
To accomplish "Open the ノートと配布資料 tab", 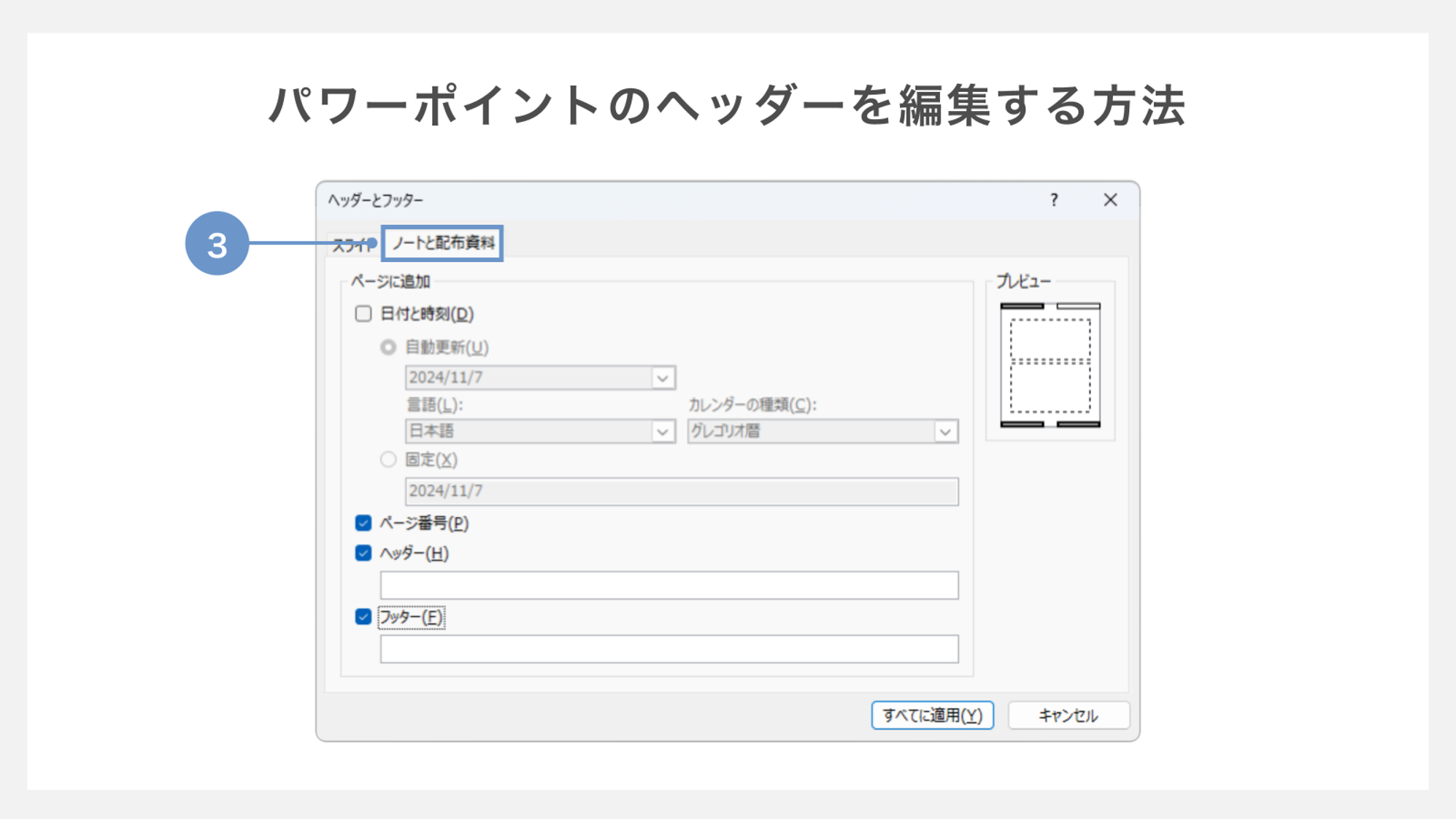I will click(443, 243).
